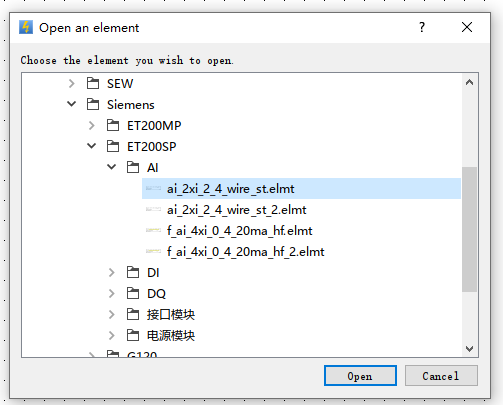Collapse the Siemens folder chevron
This screenshot has width=503, height=405.
coord(71,104)
